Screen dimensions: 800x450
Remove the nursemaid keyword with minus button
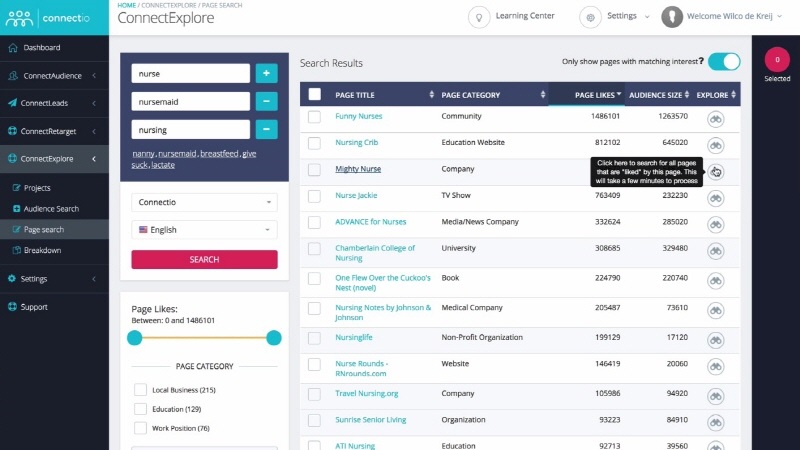pyautogui.click(x=266, y=102)
